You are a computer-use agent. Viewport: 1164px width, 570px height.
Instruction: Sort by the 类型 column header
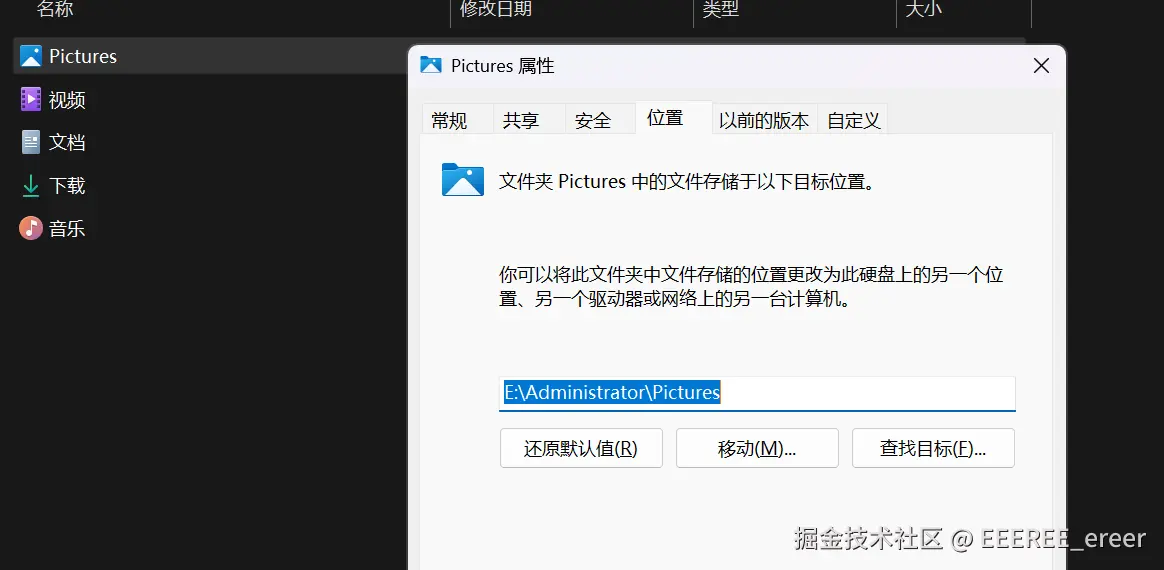pos(721,9)
